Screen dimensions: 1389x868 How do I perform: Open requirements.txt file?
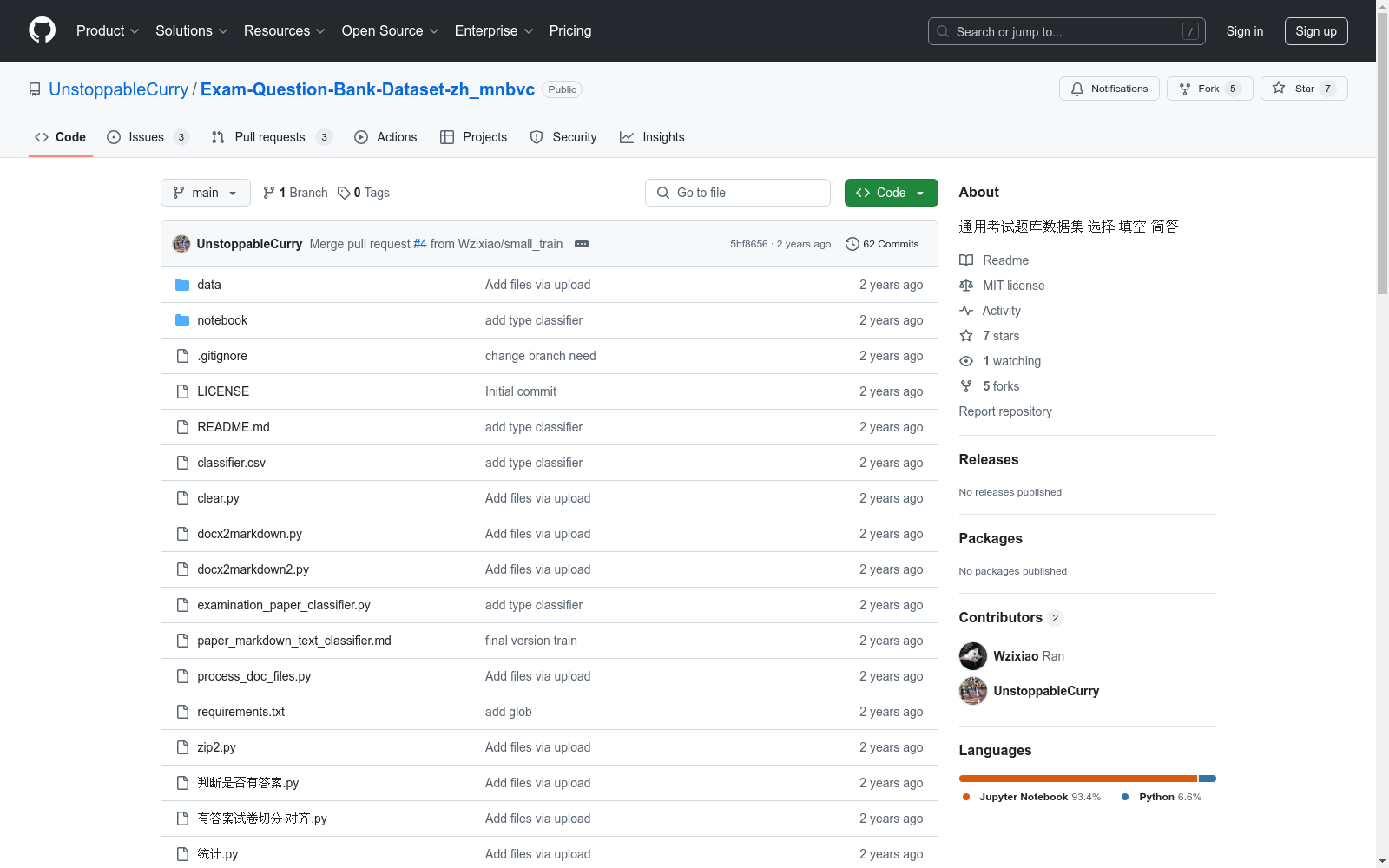pyautogui.click(x=241, y=712)
